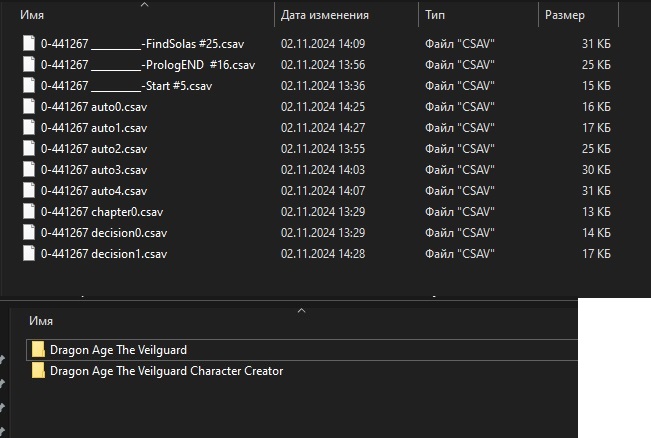Select file name 0-441267 auto1.csav
This screenshot has height=438, width=651.
pyautogui.click(x=94, y=128)
